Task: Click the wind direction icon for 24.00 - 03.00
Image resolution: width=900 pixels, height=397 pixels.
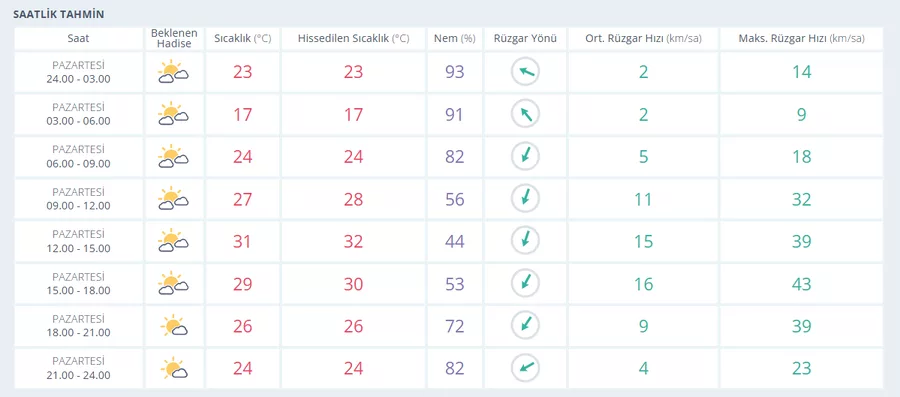Action: click(x=525, y=72)
